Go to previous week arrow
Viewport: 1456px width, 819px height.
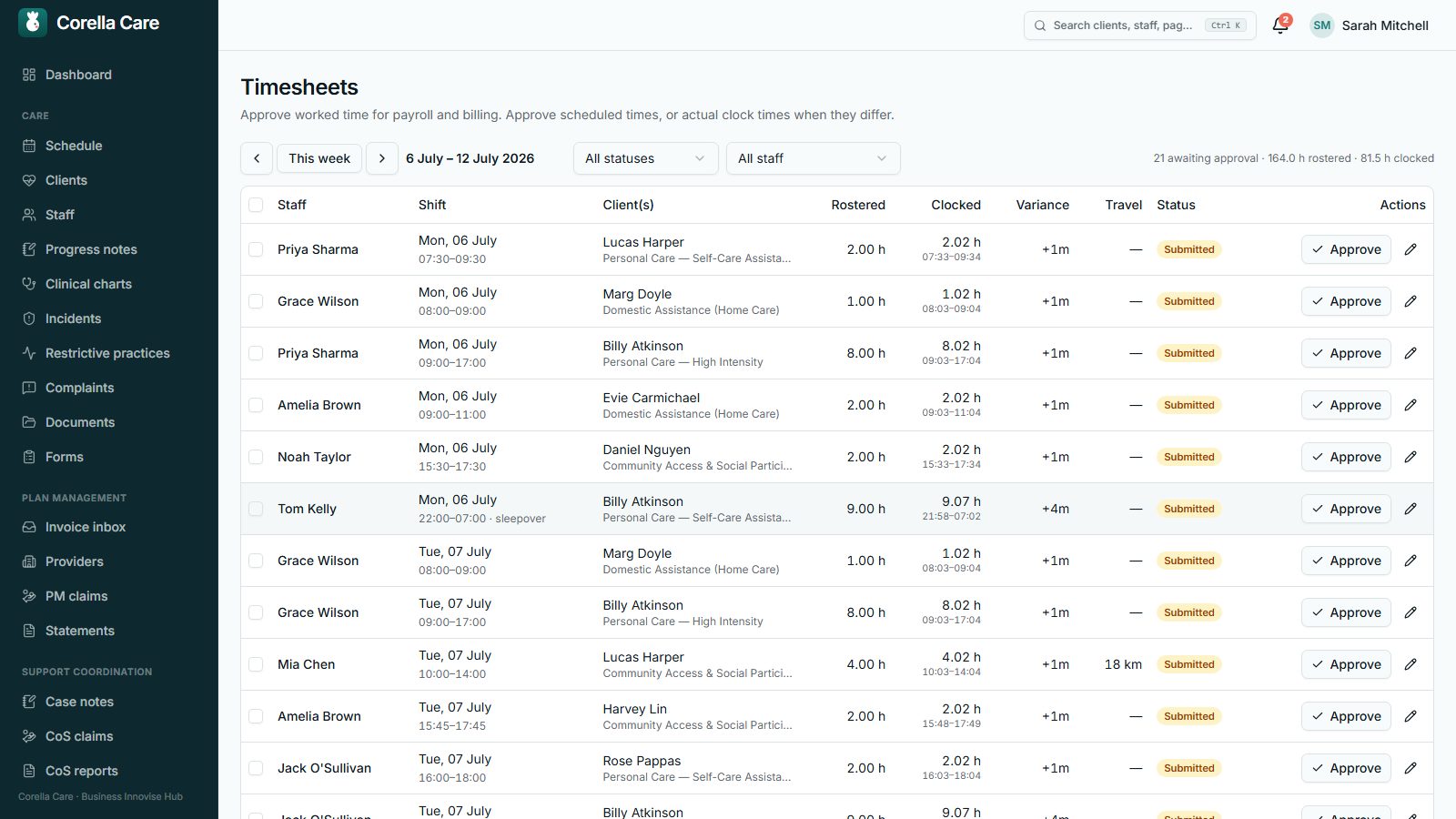(257, 158)
